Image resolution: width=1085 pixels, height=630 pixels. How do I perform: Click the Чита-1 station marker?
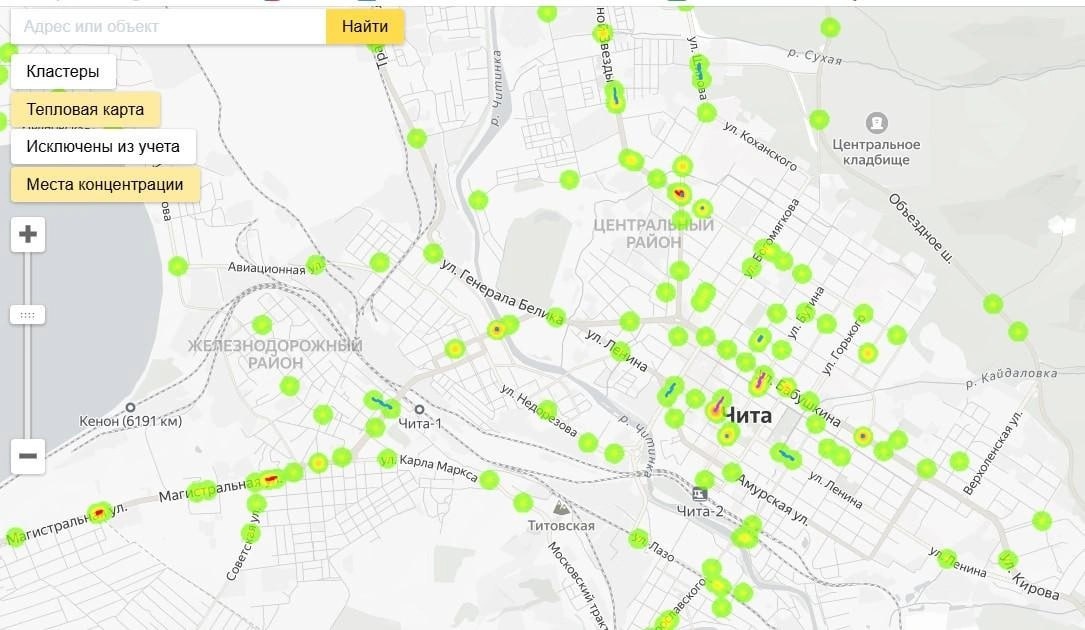419,409
